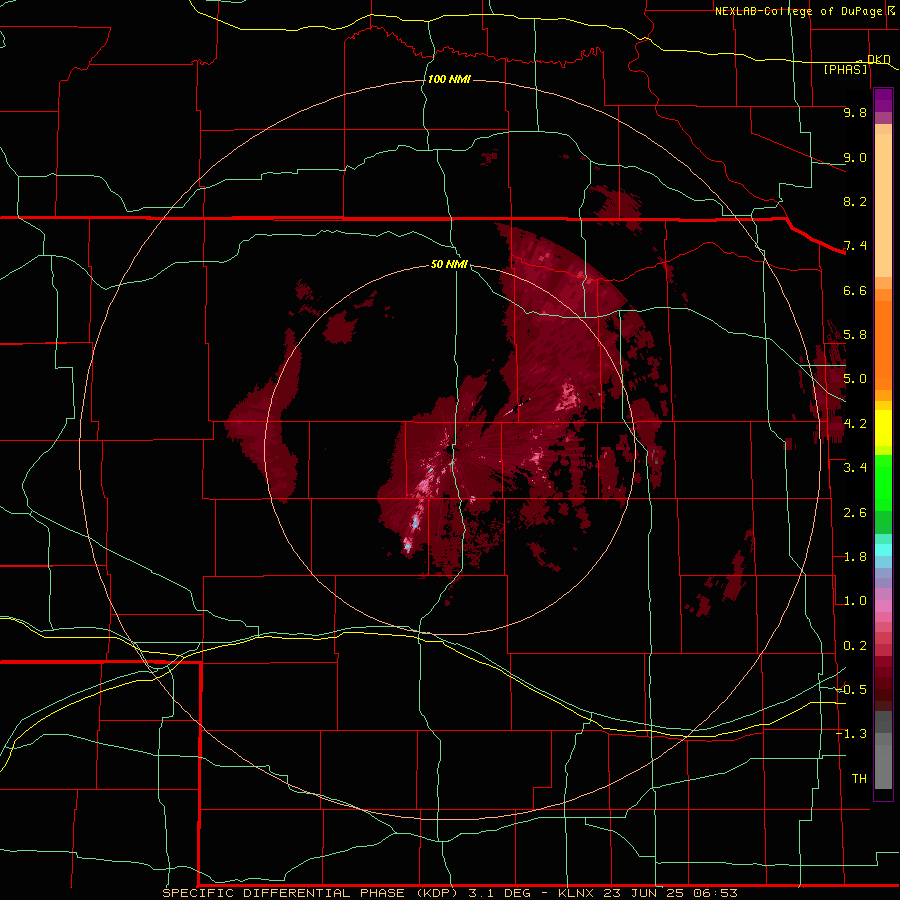Click the 100 NMI range ring label
The width and height of the screenshot is (900, 900).
point(449,79)
